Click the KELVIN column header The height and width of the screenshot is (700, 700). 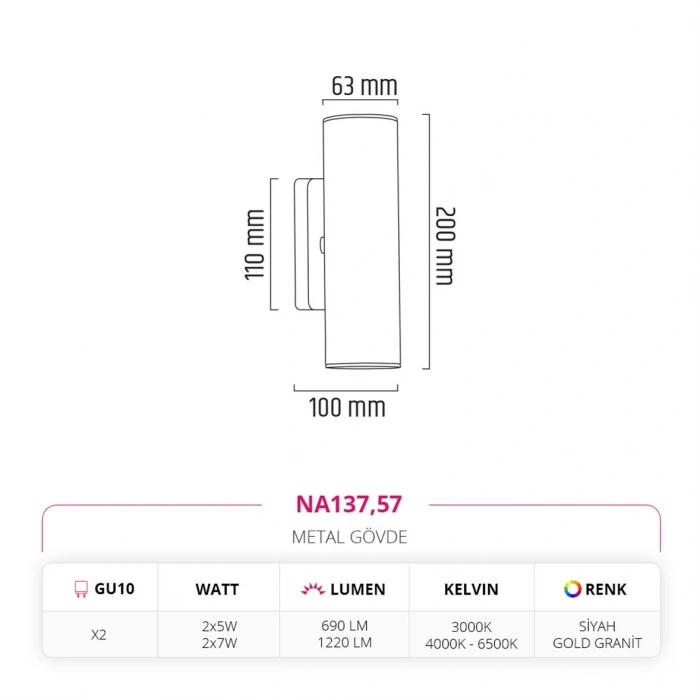[471, 590]
